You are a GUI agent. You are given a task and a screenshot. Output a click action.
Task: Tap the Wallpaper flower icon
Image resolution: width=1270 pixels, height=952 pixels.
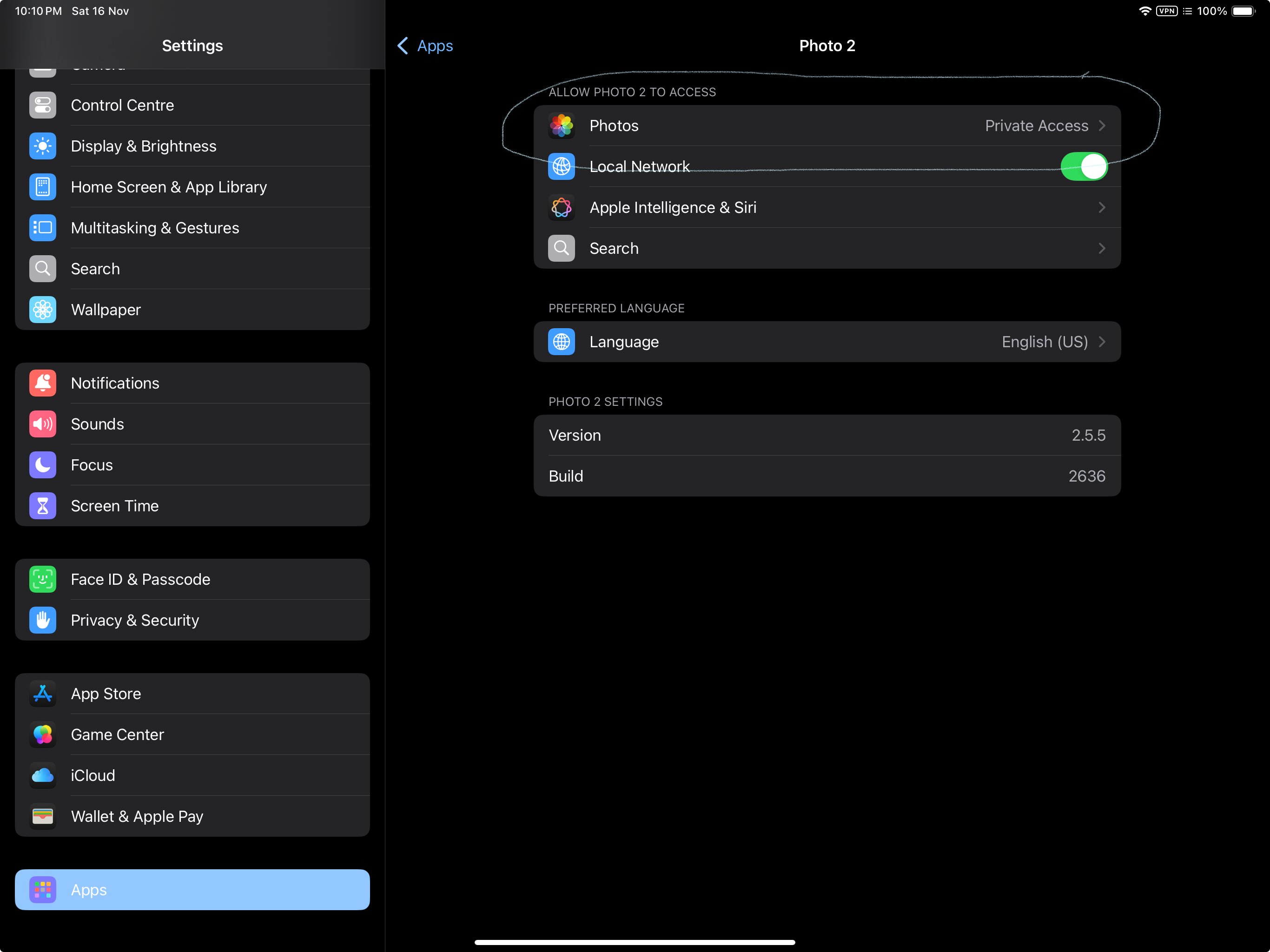tap(42, 310)
